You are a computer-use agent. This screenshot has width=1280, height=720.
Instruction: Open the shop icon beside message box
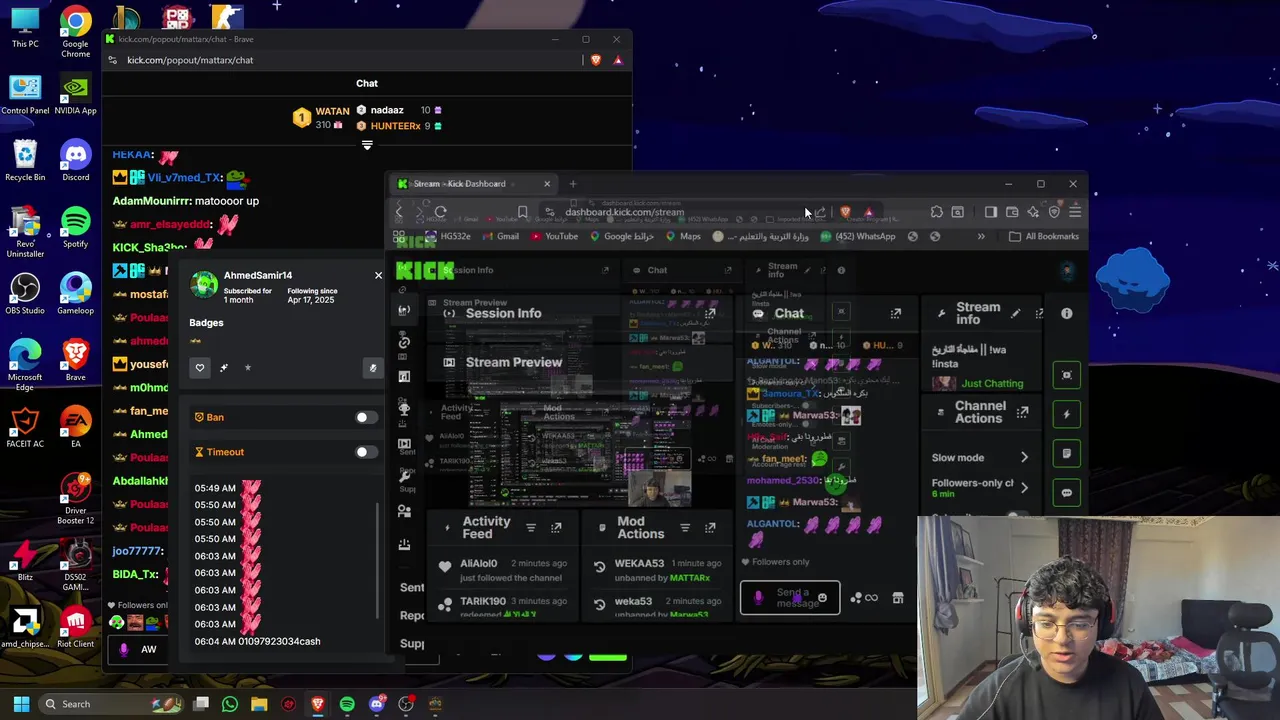click(x=898, y=598)
